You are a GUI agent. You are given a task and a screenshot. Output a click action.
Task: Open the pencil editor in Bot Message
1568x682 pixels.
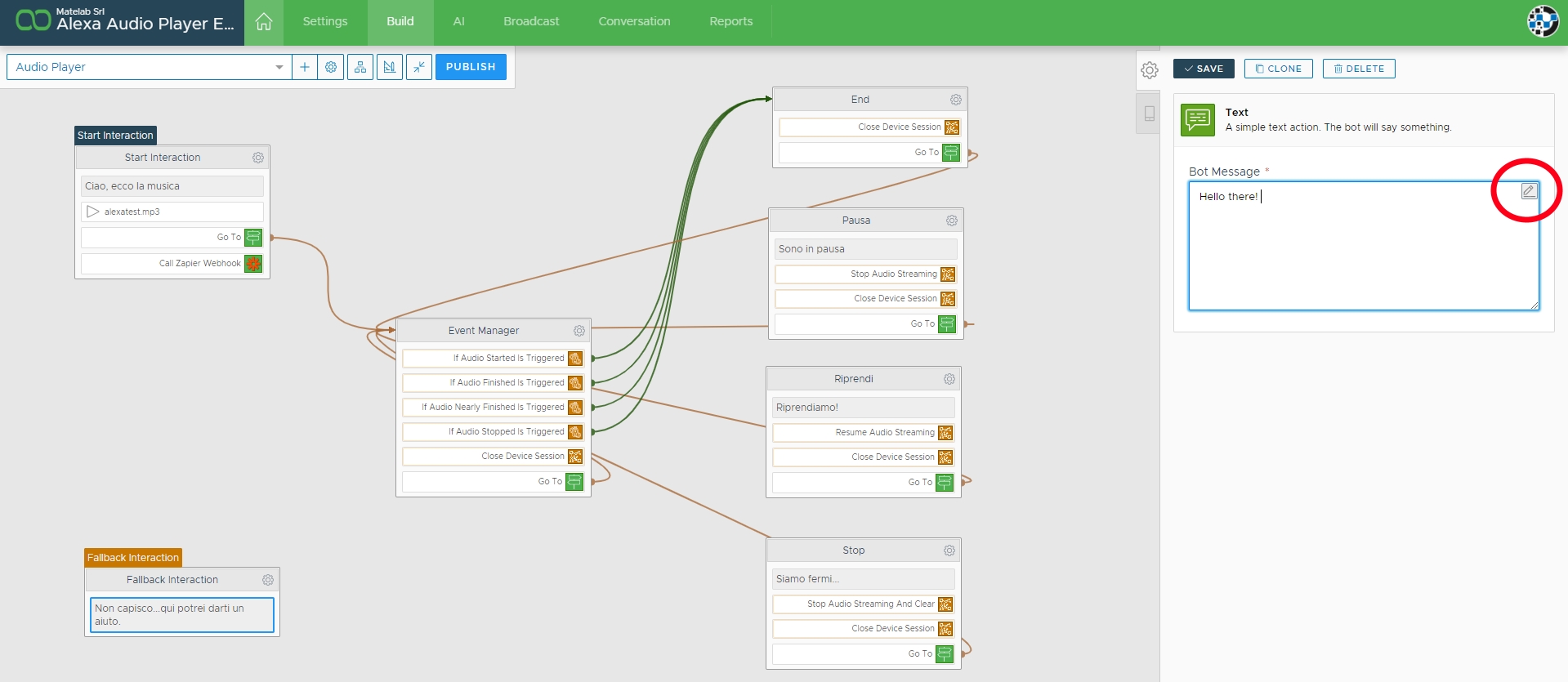(1529, 191)
